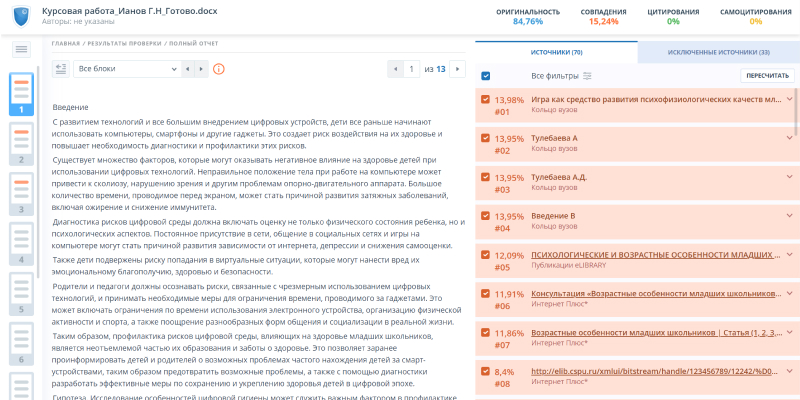This screenshot has height=400, width=800.
Task: Click the orange info circle icon
Action: (218, 69)
